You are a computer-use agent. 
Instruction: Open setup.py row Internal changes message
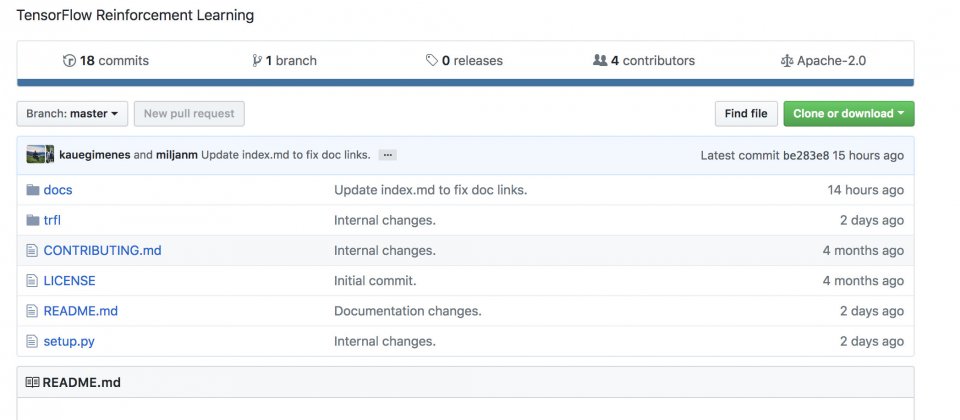point(384,341)
